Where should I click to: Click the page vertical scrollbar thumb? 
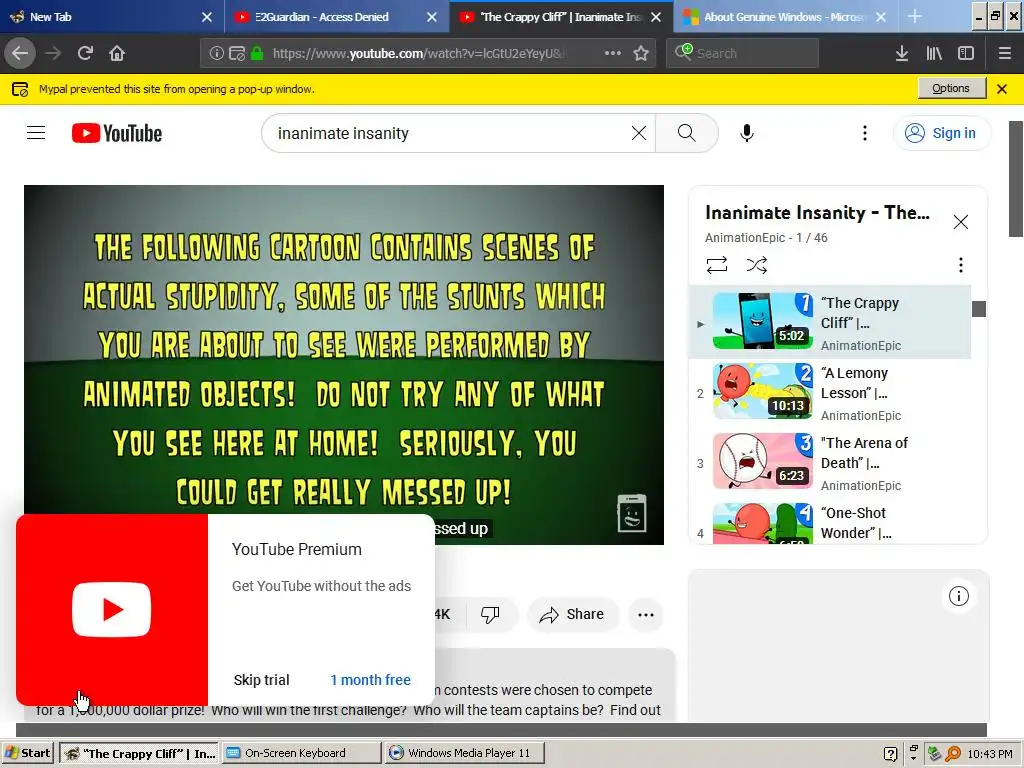tap(1016, 178)
